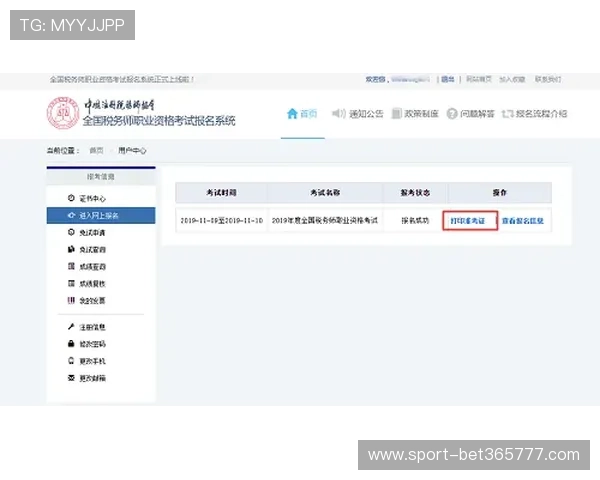This screenshot has height=480, width=600.
Task: Click the top announcement text about 报名系统
Action: 122,79
